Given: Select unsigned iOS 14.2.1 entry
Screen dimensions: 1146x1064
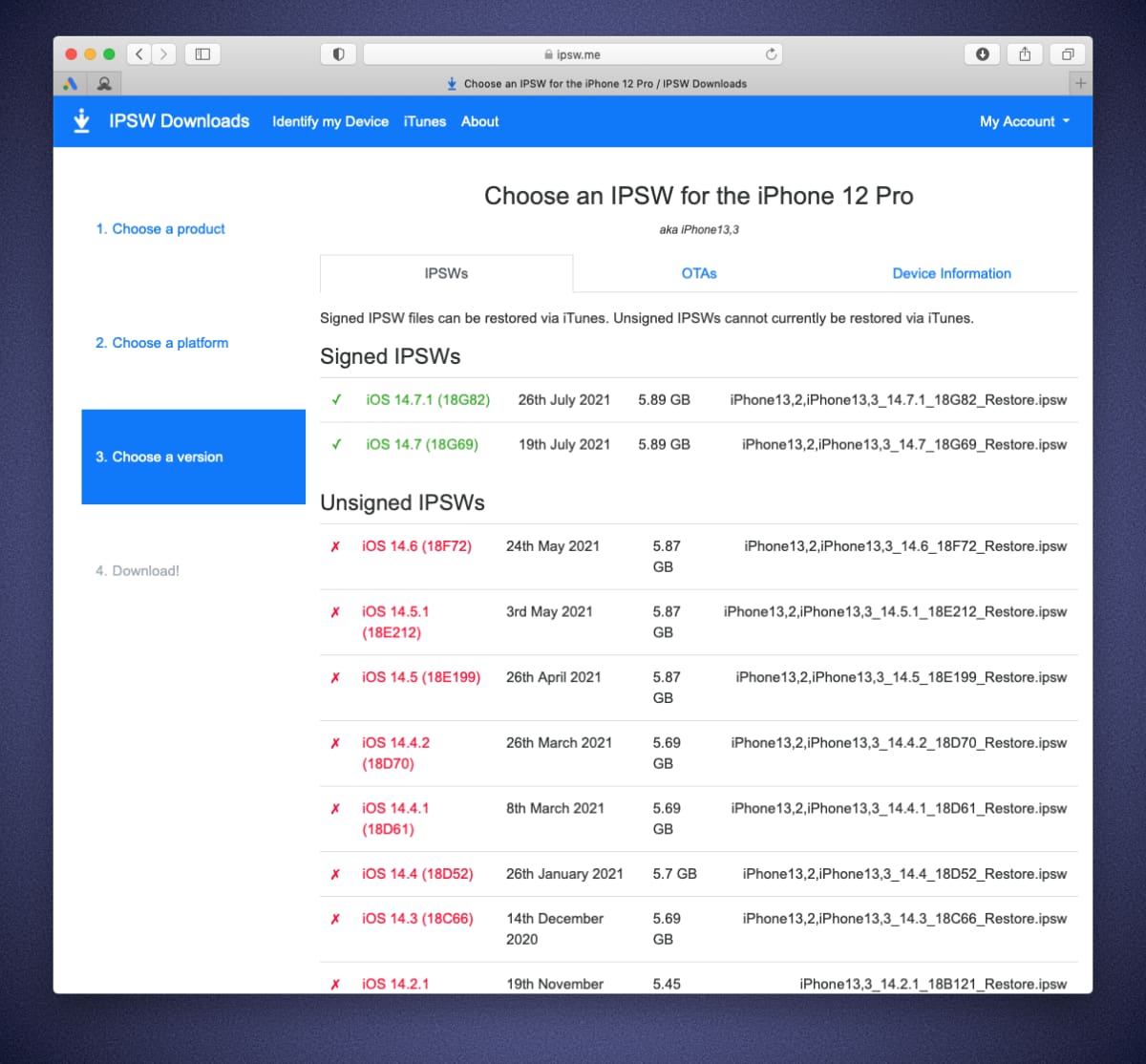Looking at the screenshot, I should tap(395, 984).
